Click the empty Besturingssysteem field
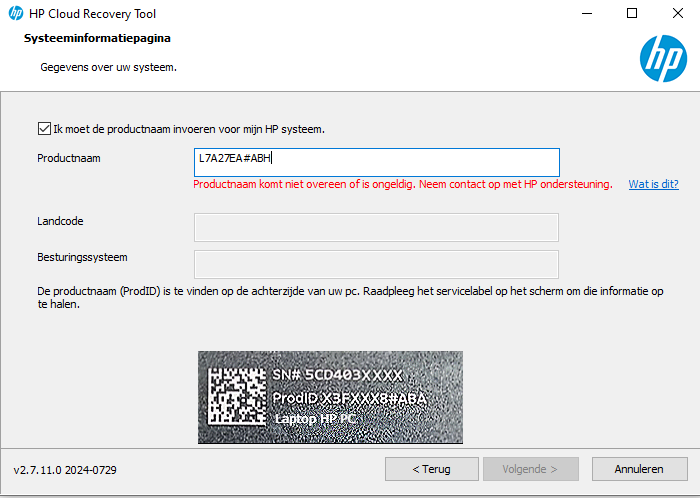This screenshot has width=700, height=498. [376, 264]
